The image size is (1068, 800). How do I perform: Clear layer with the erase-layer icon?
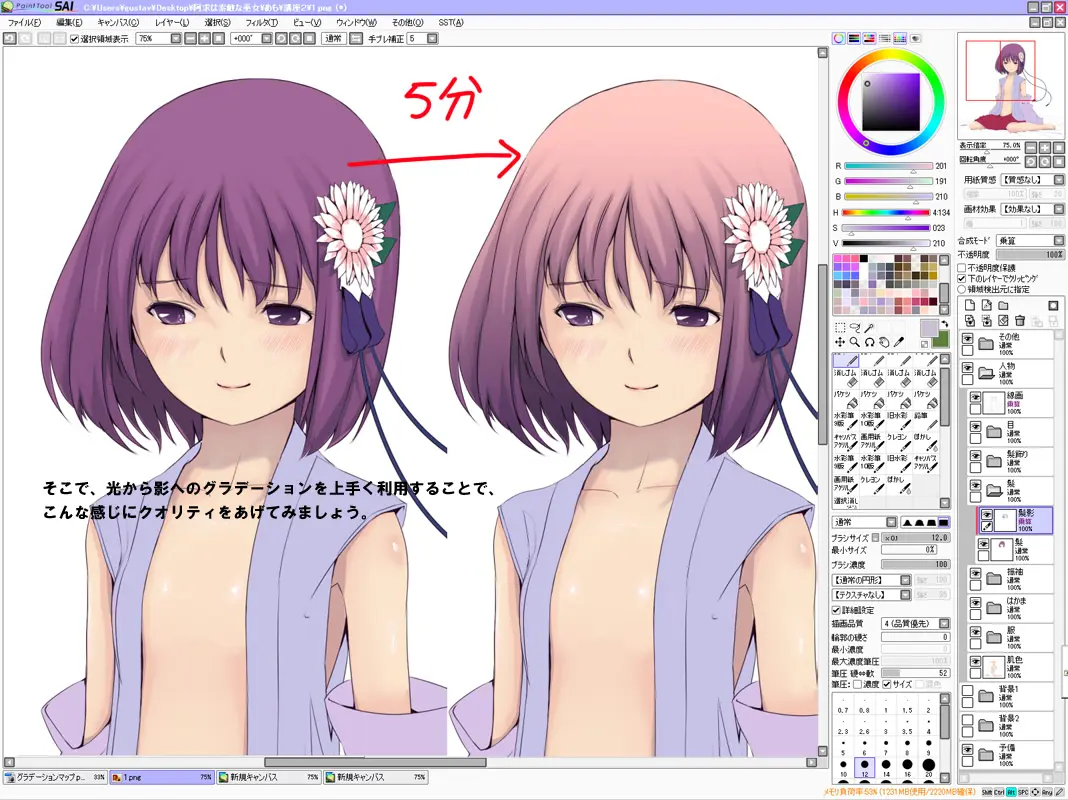coord(1003,321)
